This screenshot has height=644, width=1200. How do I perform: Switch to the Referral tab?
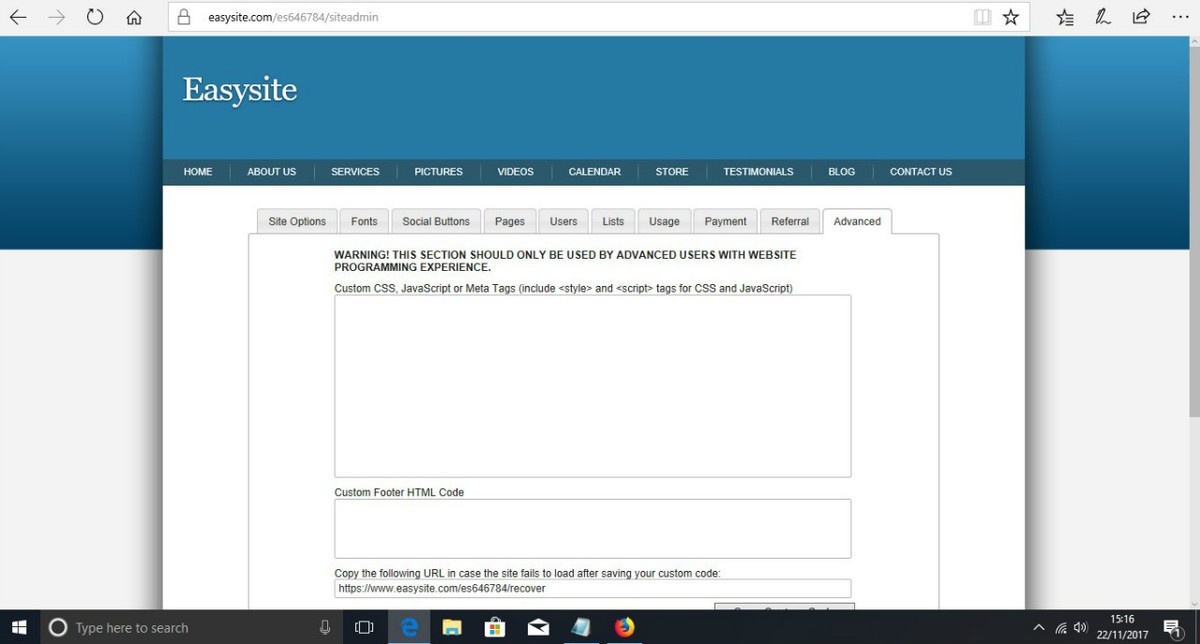click(x=790, y=221)
